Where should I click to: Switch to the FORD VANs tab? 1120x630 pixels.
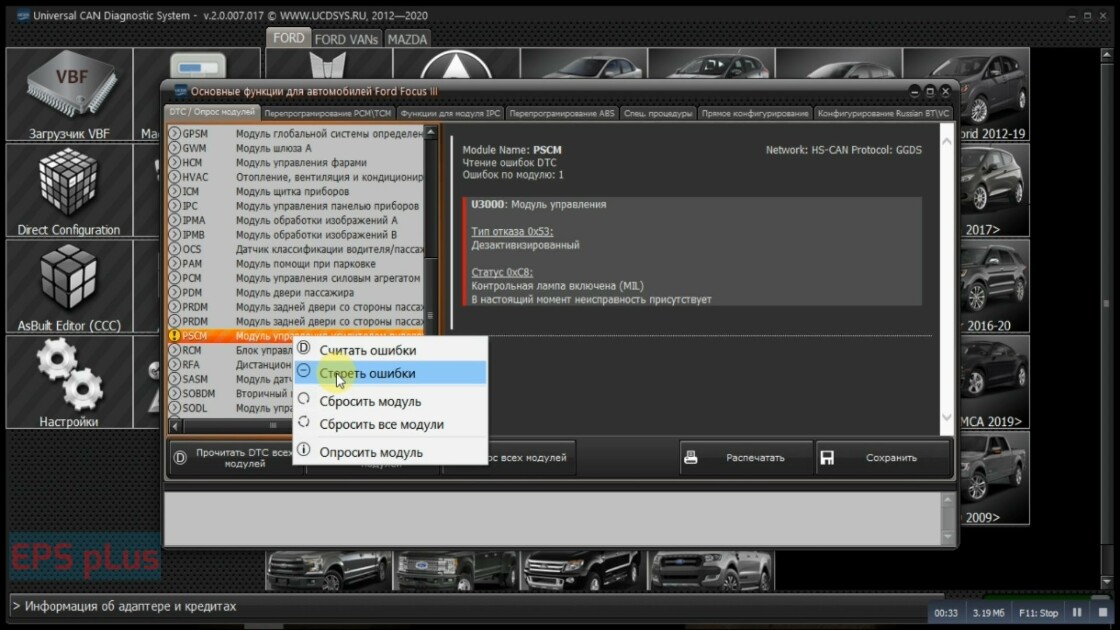click(346, 39)
